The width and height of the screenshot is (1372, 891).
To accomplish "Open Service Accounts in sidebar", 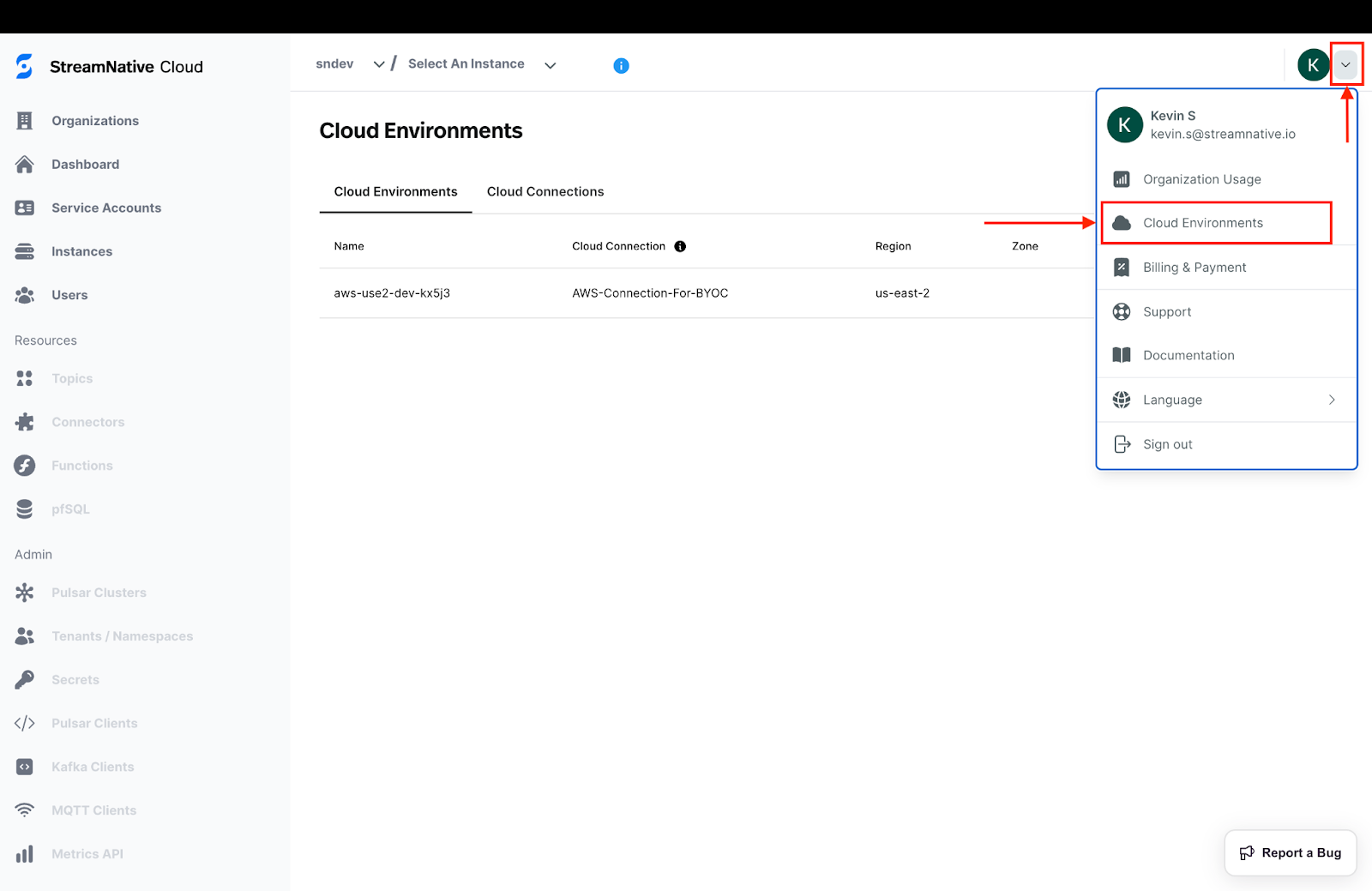I will click(105, 208).
